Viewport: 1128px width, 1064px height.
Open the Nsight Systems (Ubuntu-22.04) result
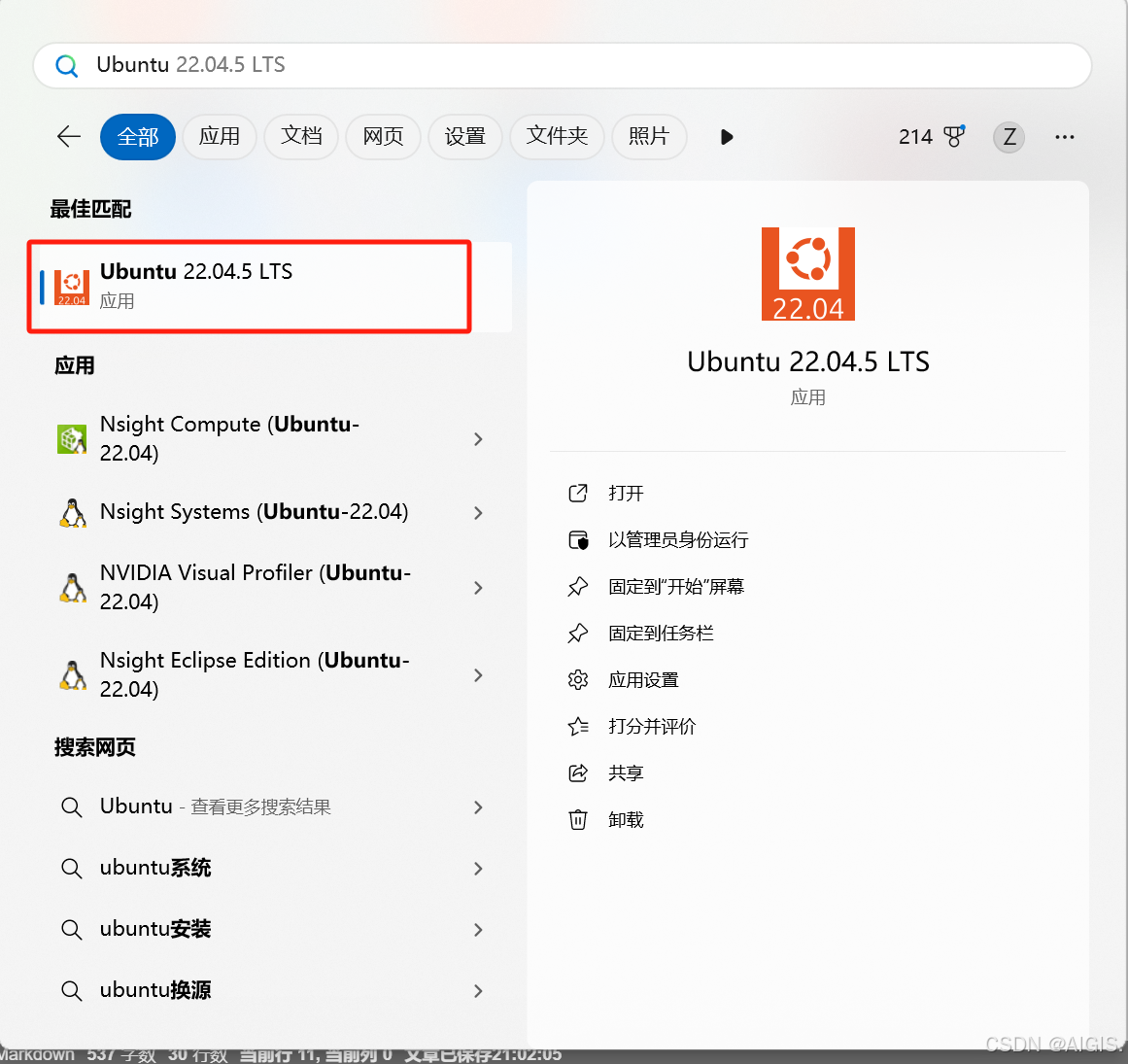point(270,513)
